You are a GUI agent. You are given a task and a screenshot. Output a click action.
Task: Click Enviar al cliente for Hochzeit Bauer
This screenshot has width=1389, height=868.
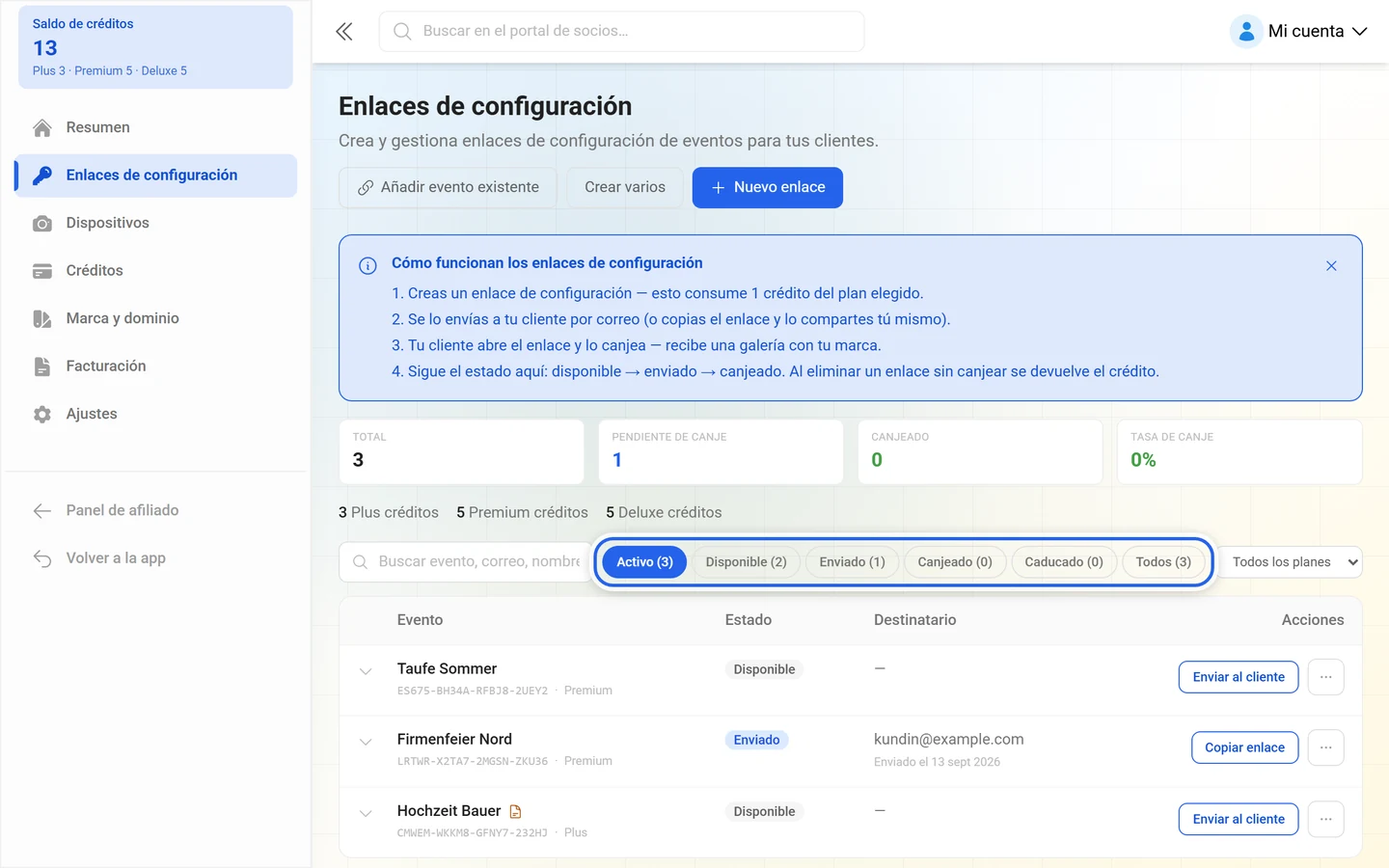point(1239,819)
